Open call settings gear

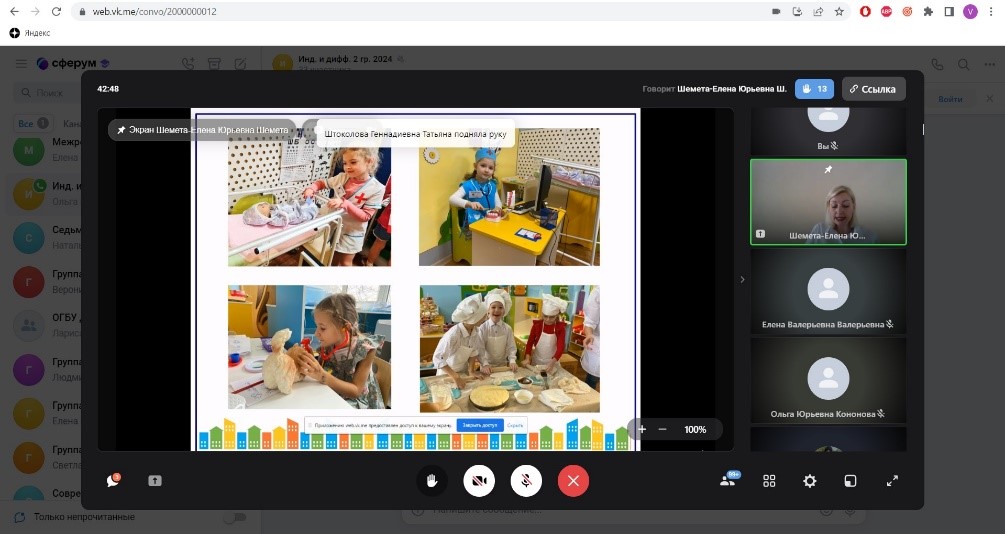click(x=810, y=481)
